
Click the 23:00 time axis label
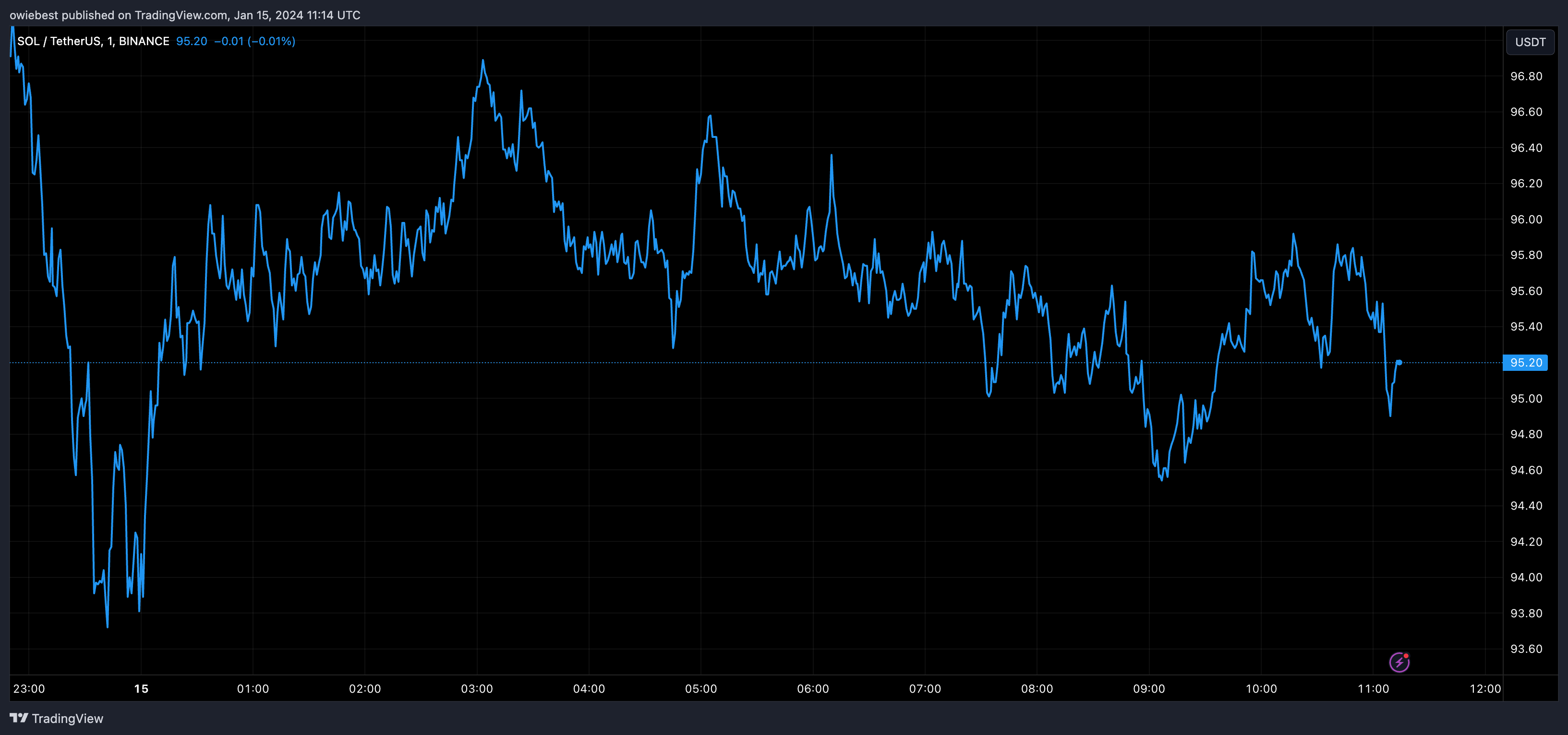[x=29, y=689]
